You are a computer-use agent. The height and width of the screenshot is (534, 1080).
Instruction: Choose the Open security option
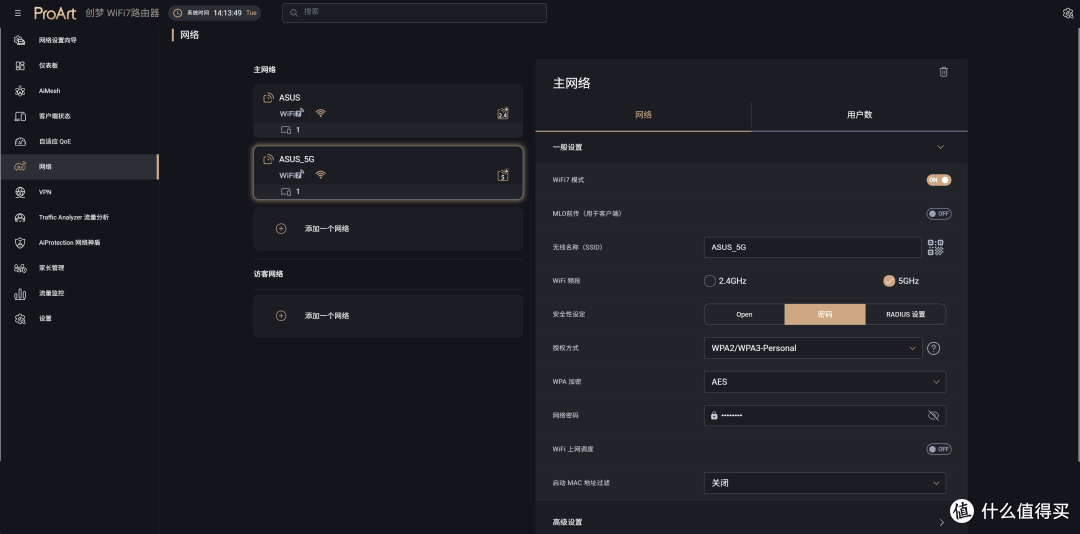[744, 314]
